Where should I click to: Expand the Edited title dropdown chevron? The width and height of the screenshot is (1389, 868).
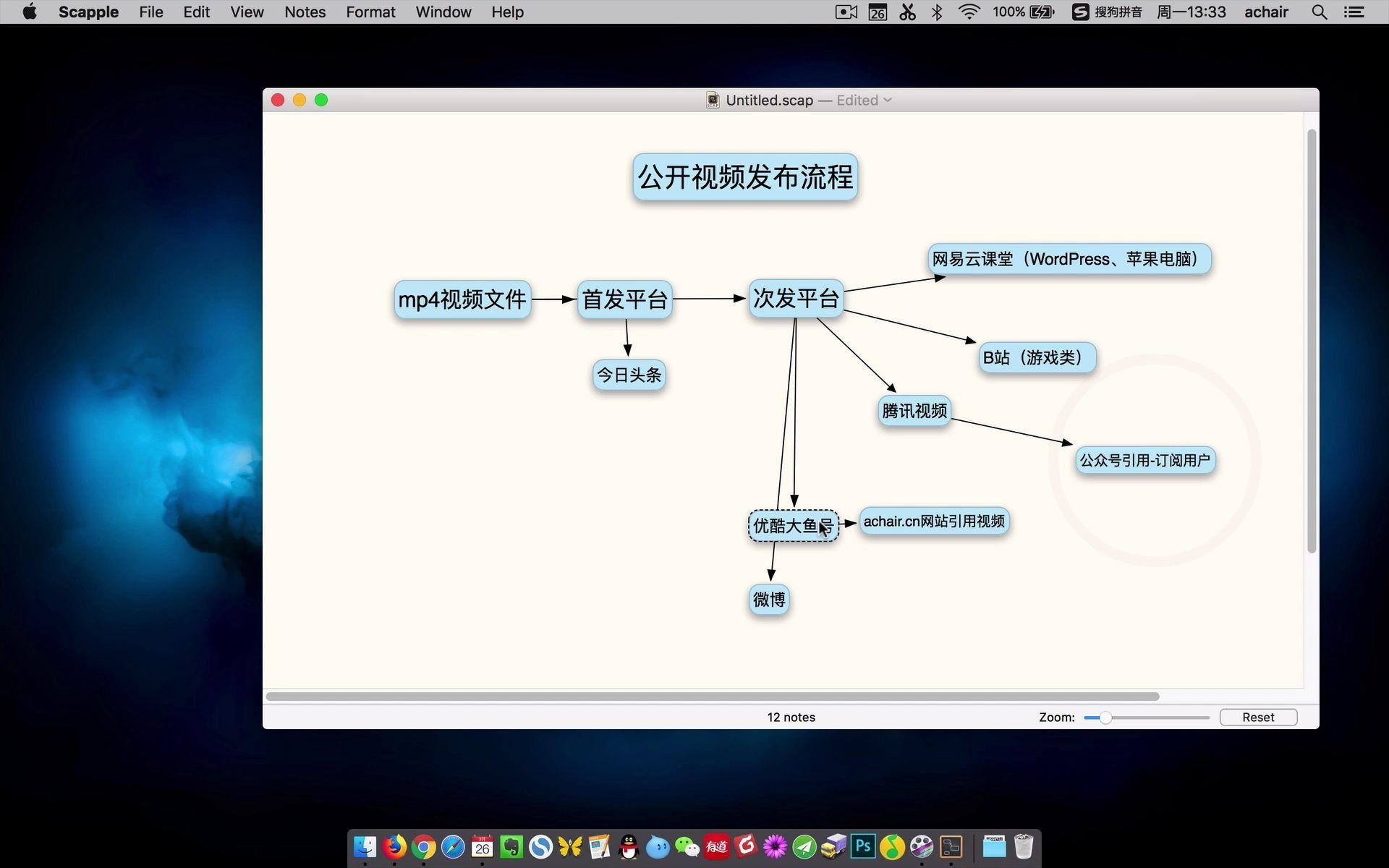pyautogui.click(x=888, y=100)
